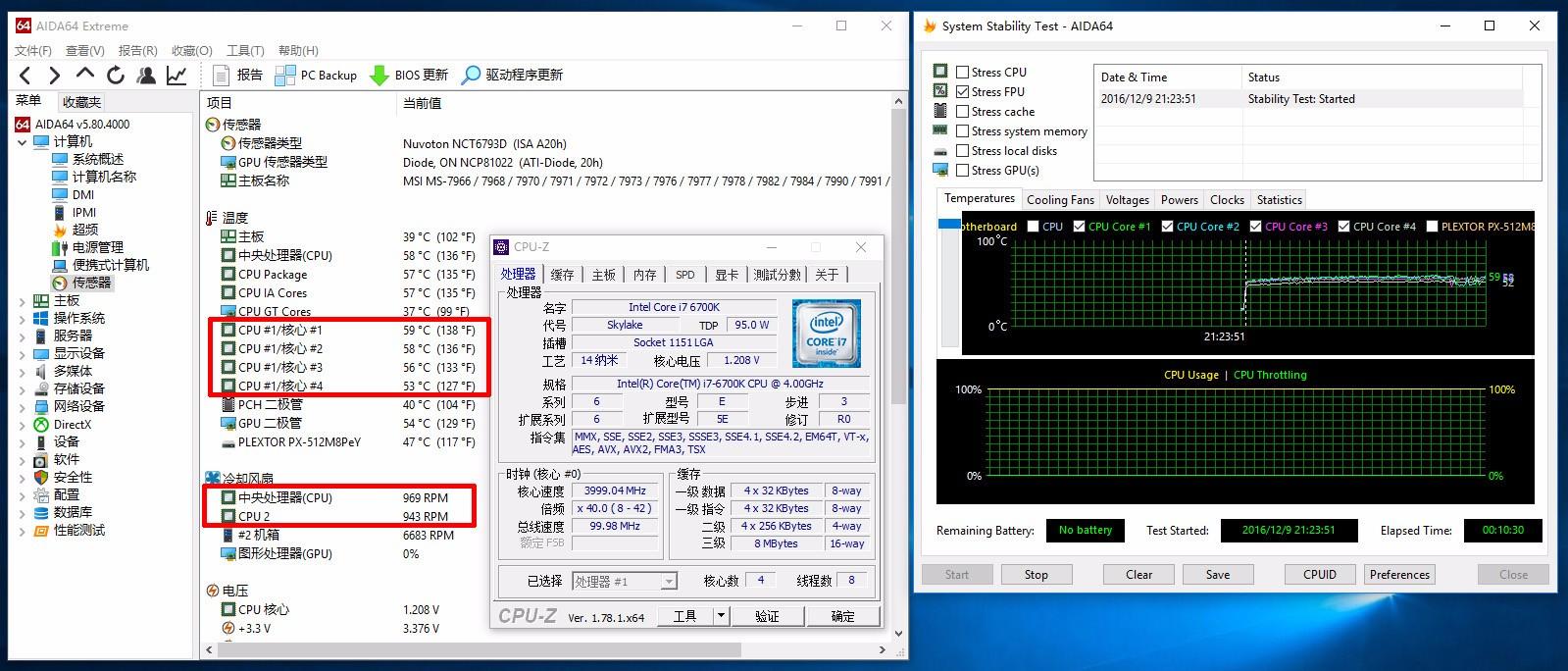This screenshot has width=1568, height=671.
Task: Toggle the CPU temperature graph checkbox
Action: click(x=1033, y=226)
